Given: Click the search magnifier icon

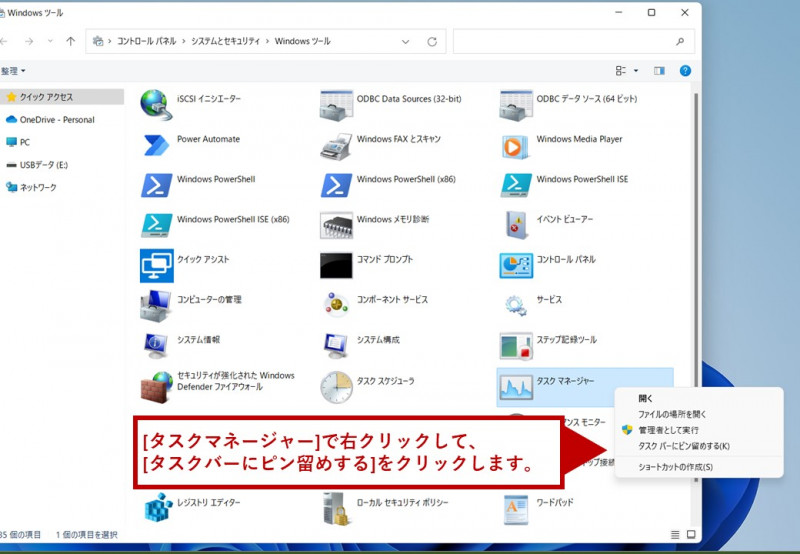Looking at the screenshot, I should click(680, 41).
